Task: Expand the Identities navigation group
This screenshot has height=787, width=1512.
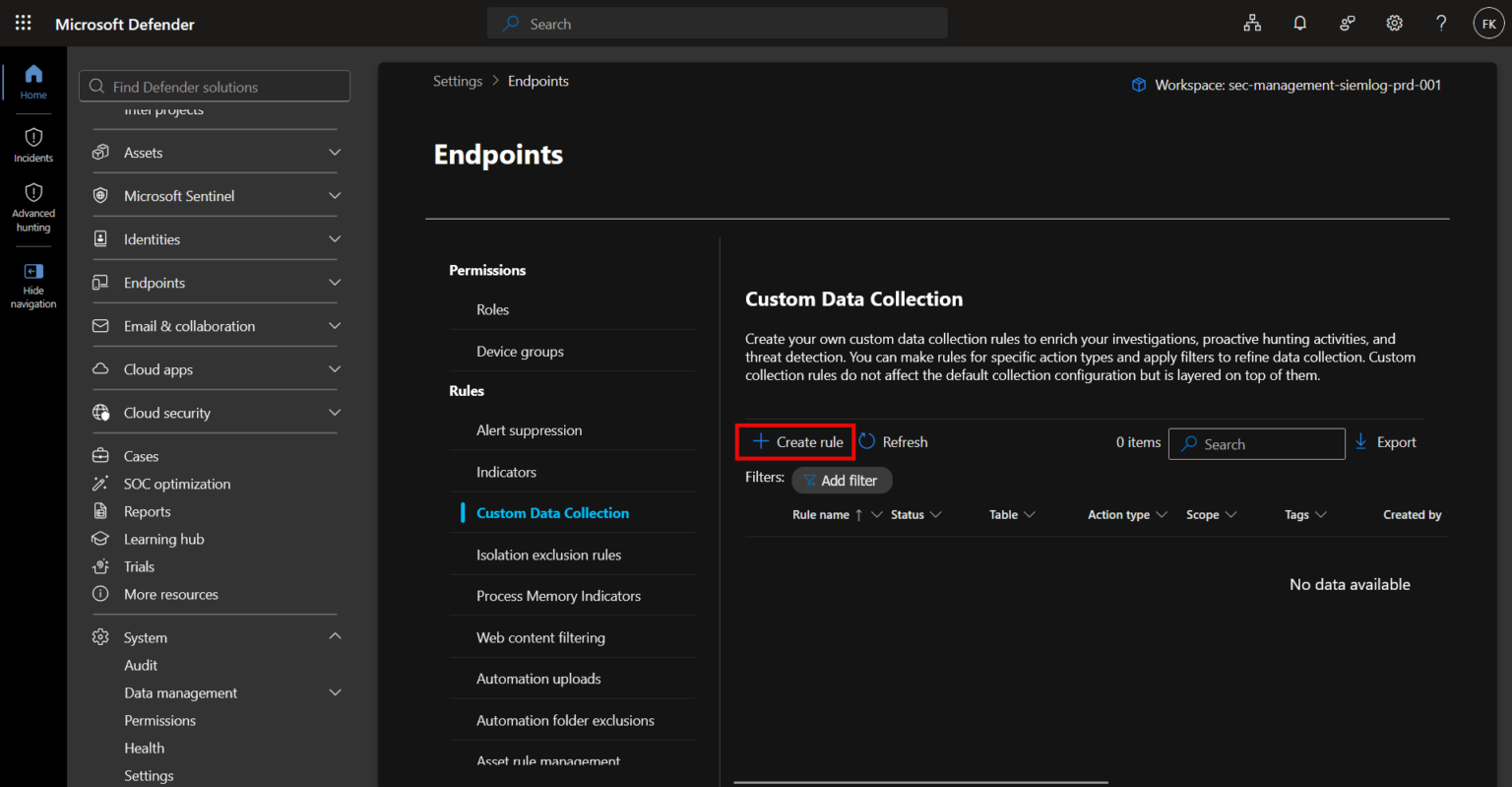Action: (x=335, y=239)
